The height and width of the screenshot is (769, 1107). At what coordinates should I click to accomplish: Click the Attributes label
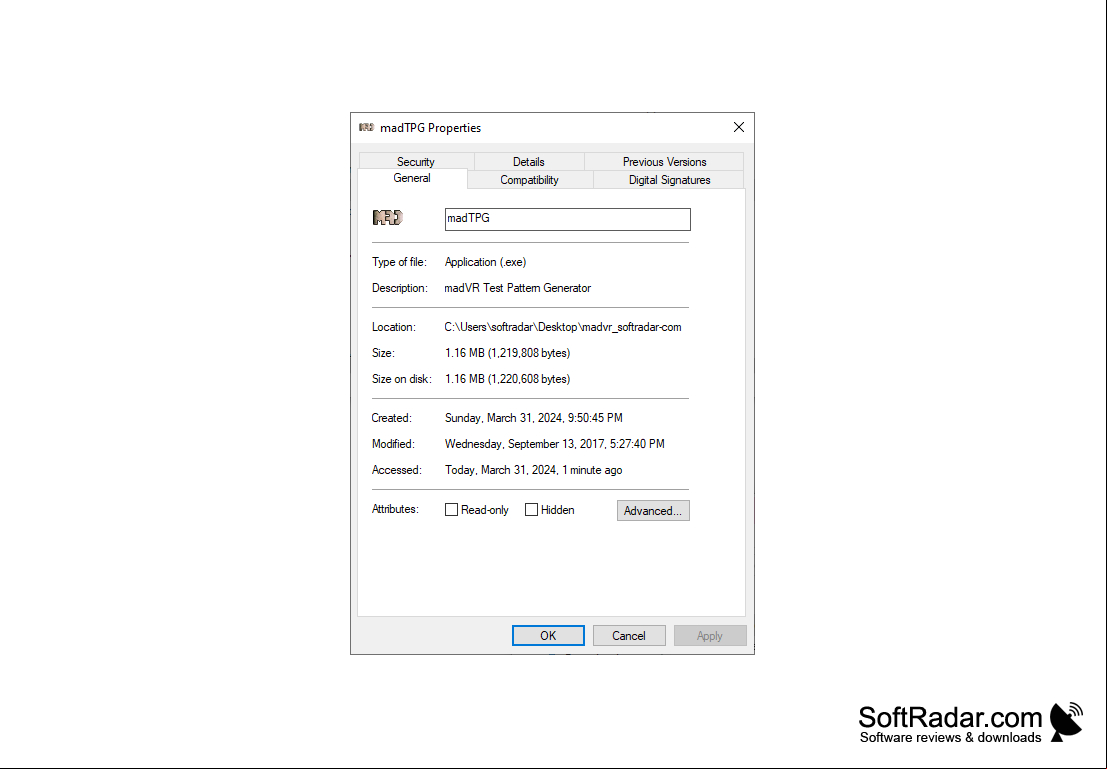[395, 509]
